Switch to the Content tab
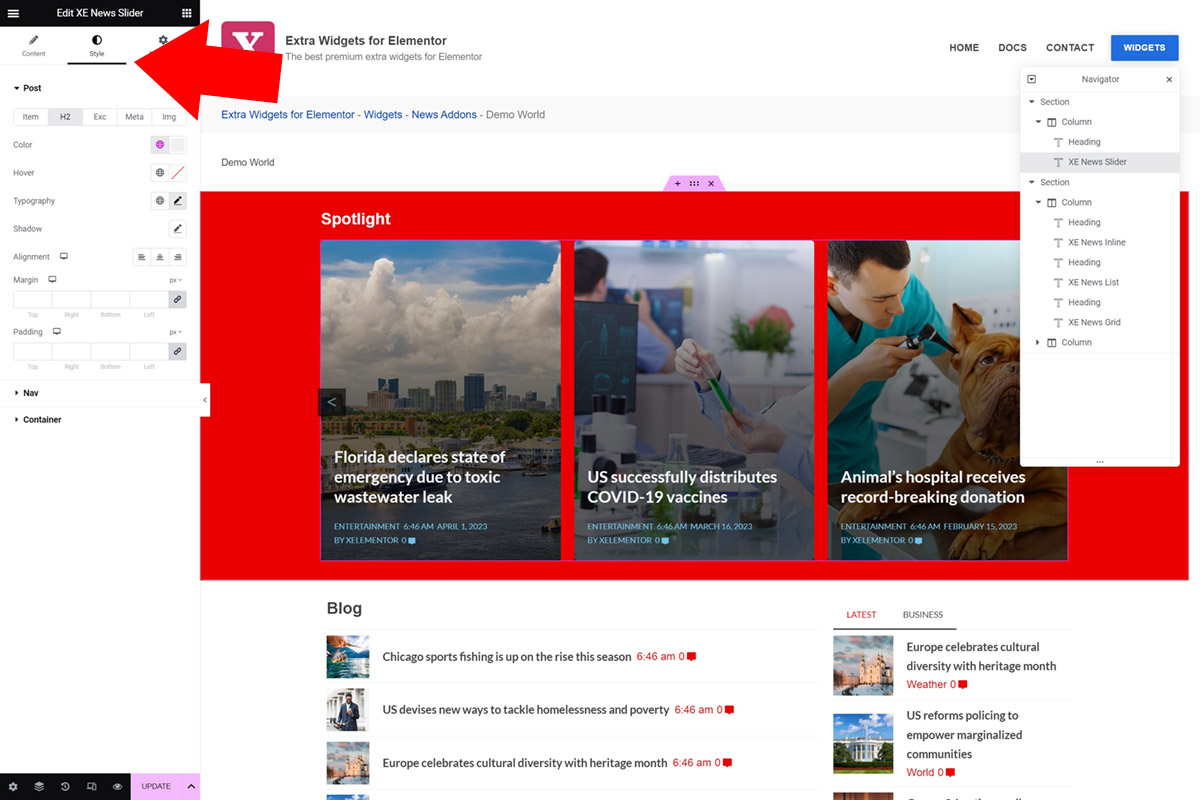This screenshot has height=800, width=1200. coord(33,46)
